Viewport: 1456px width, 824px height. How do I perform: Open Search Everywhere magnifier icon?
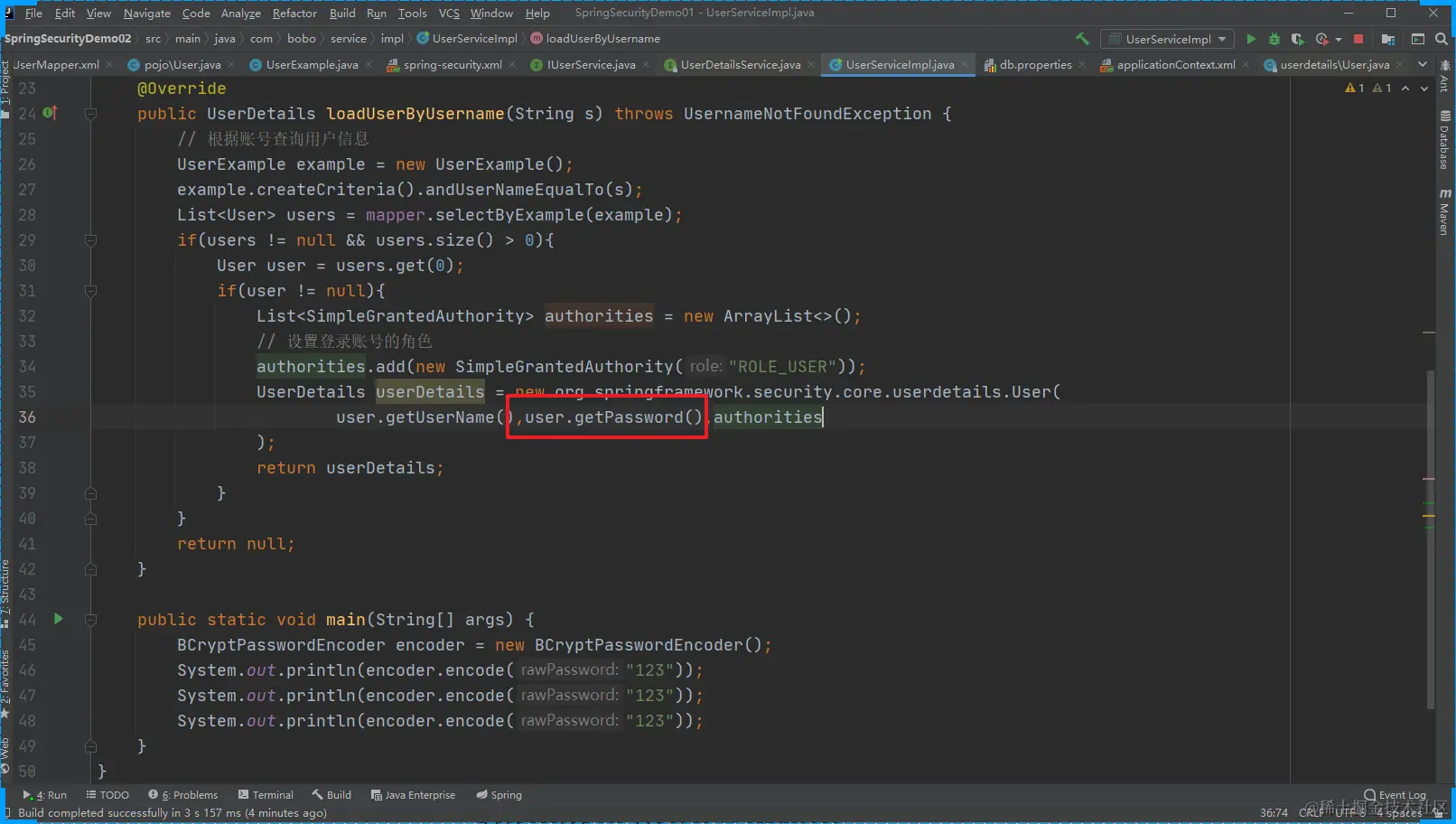coord(1442,39)
